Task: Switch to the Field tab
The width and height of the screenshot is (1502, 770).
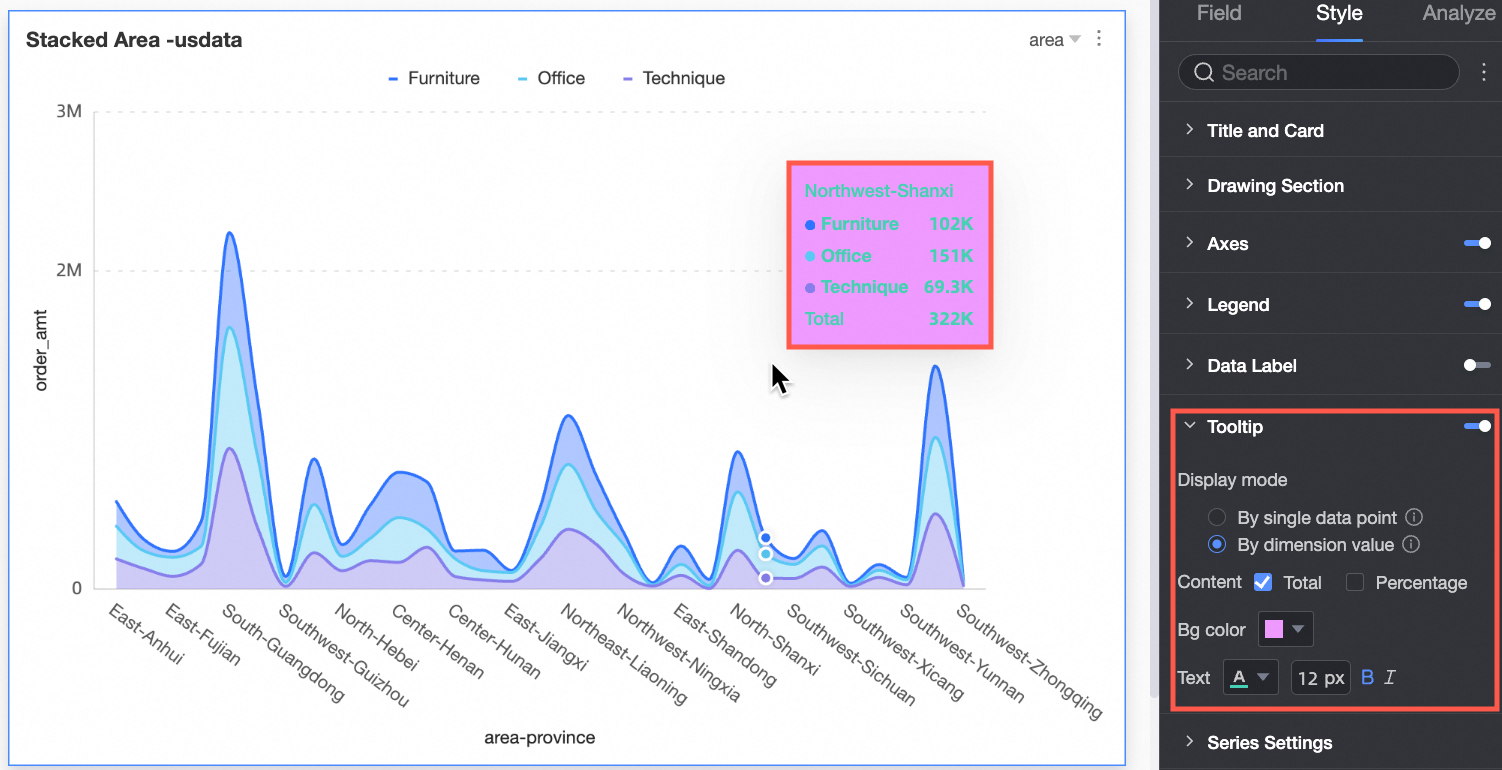Action: pos(1219,13)
